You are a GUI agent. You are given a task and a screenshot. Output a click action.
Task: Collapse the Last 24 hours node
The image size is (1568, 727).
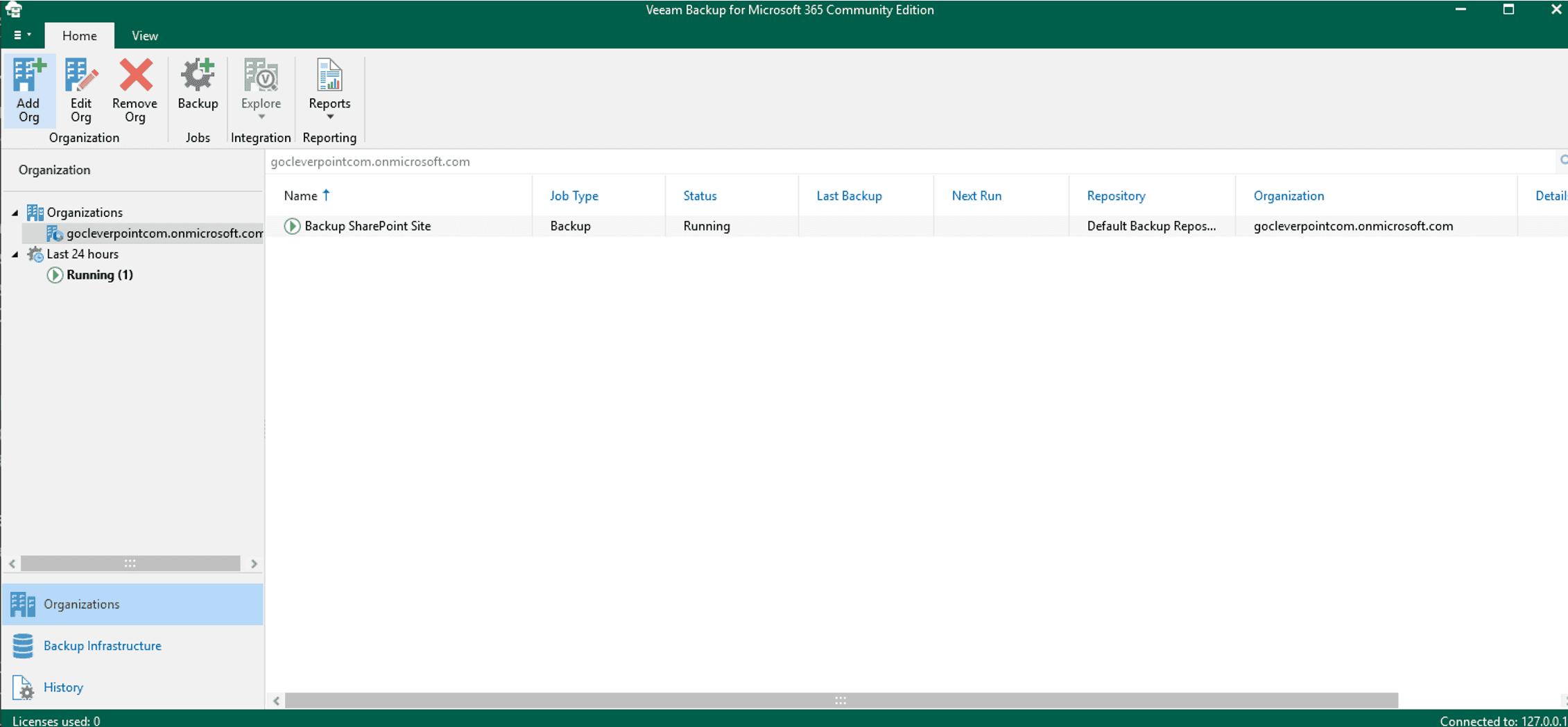[15, 254]
